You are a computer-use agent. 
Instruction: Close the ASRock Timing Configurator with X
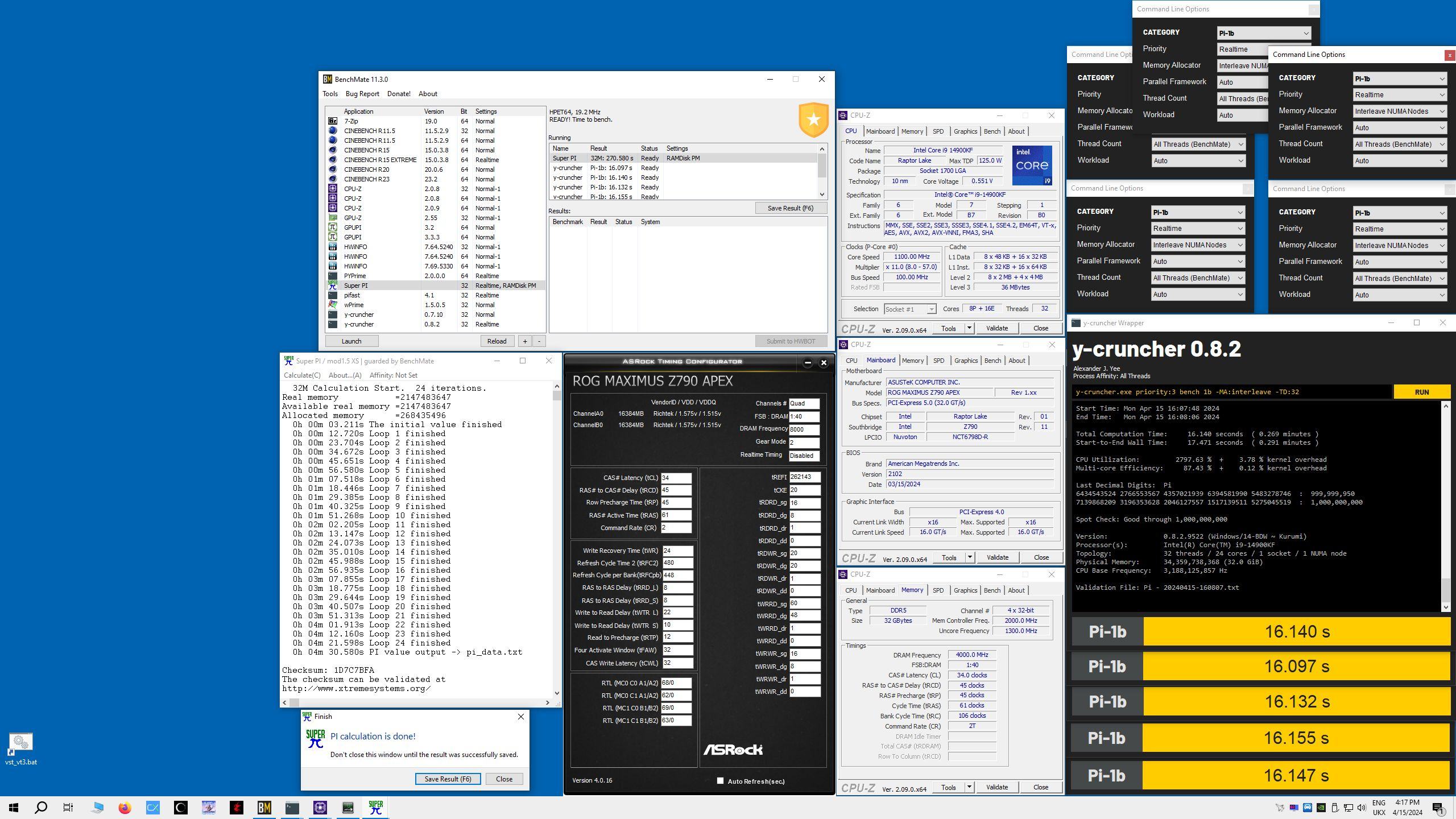[x=824, y=363]
